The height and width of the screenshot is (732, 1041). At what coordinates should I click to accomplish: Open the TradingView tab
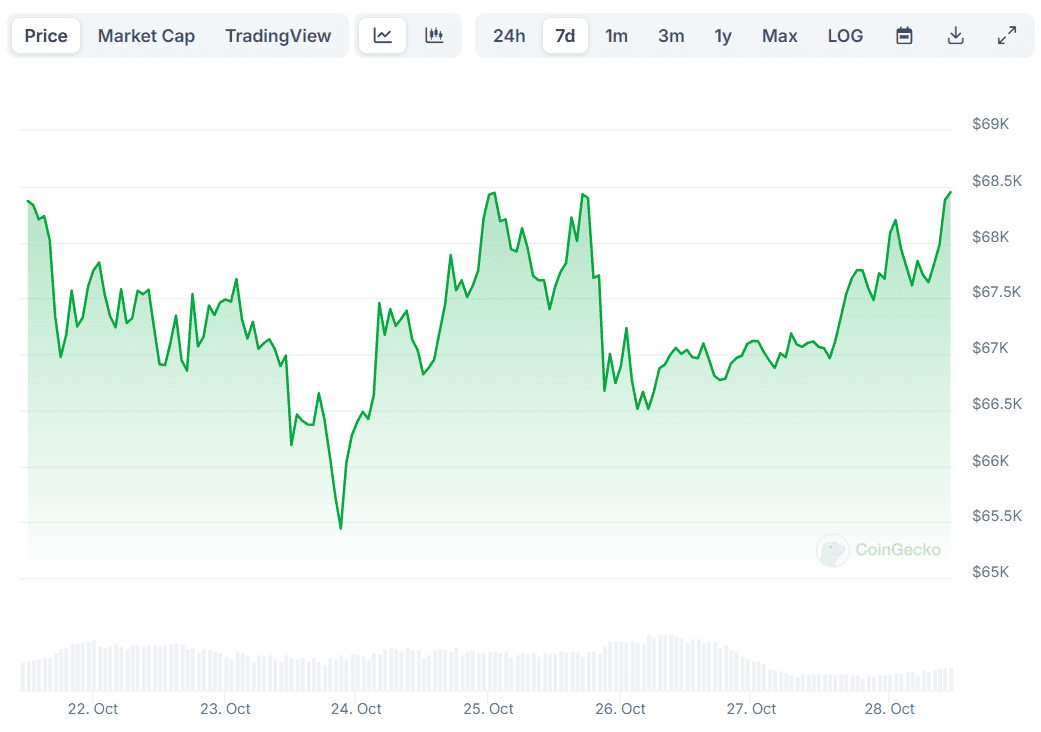(x=278, y=35)
